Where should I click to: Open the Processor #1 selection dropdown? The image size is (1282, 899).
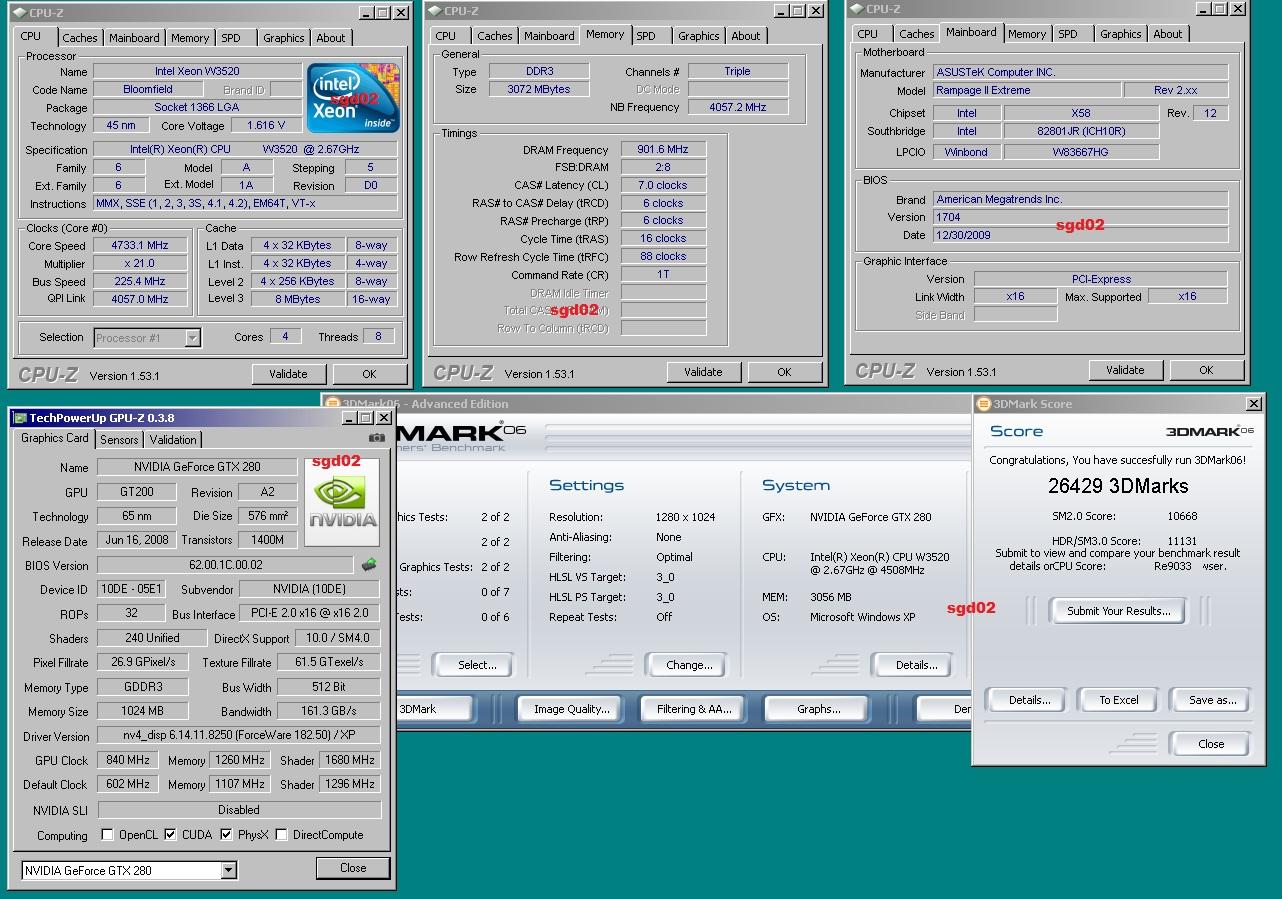(192, 338)
